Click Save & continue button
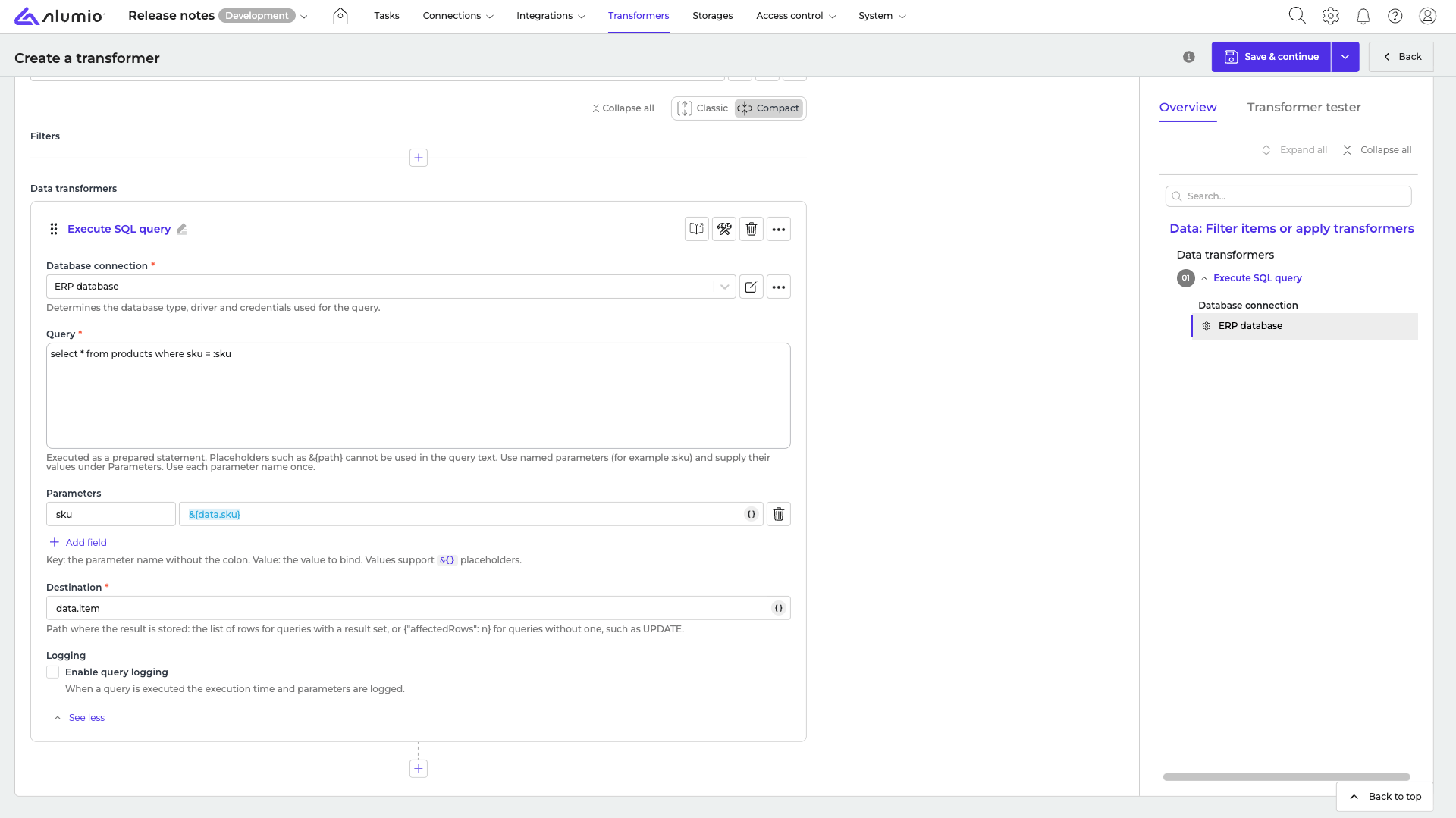 point(1272,57)
